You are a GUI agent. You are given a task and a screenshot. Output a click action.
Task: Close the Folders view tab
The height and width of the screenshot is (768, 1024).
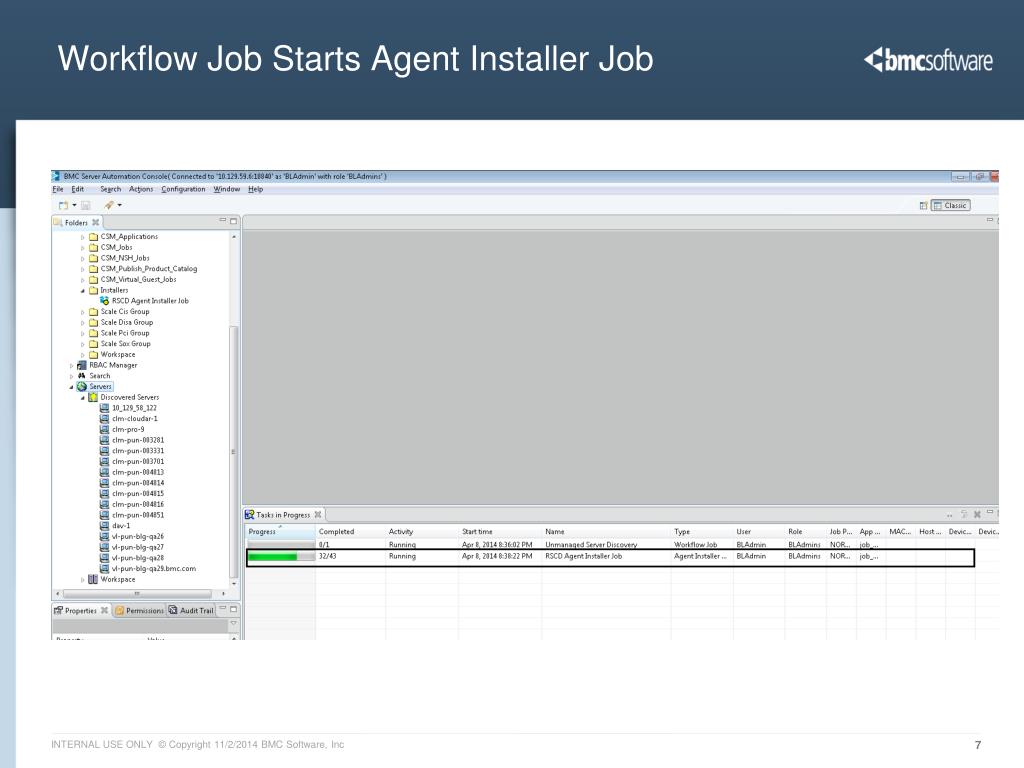(x=95, y=223)
